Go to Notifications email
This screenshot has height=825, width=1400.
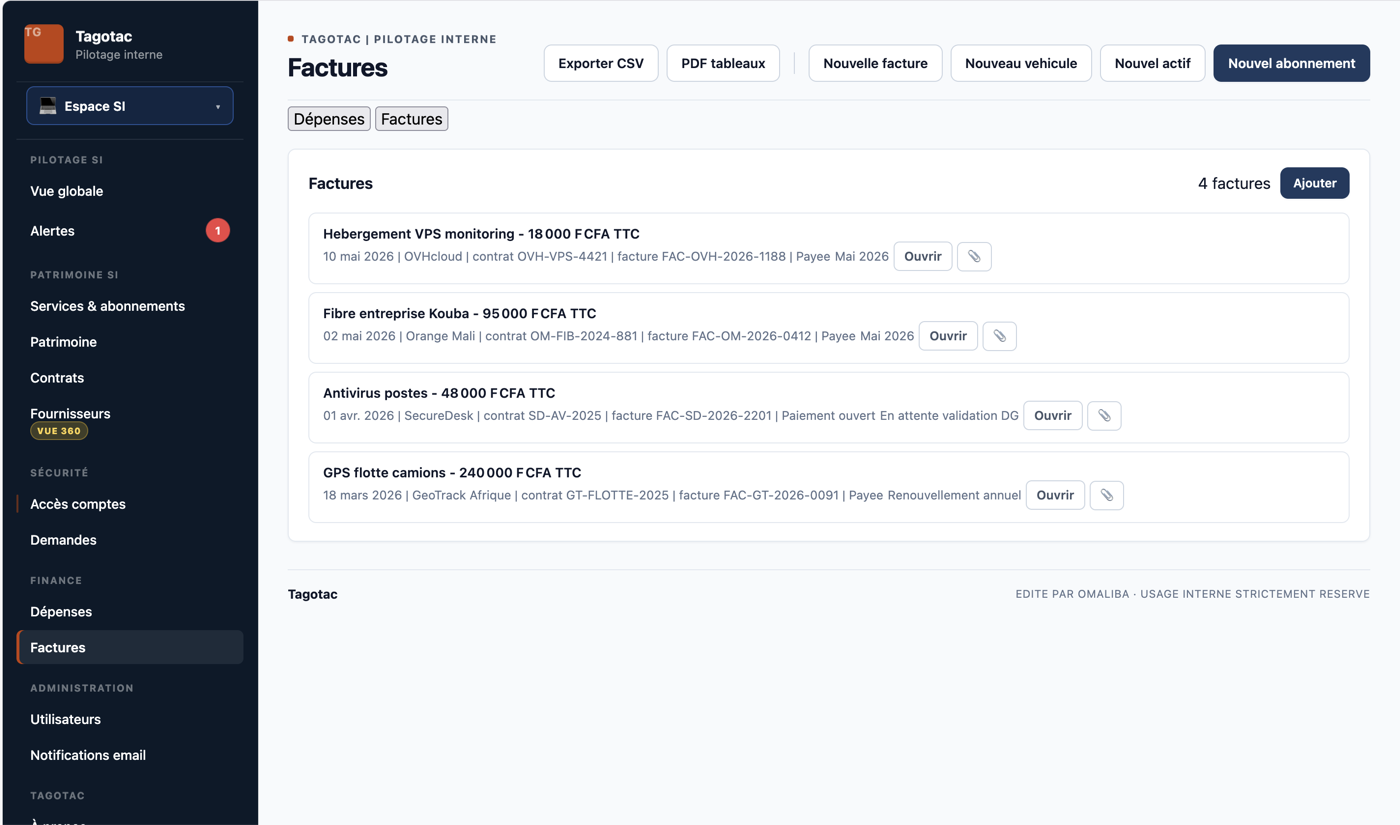tap(88, 756)
